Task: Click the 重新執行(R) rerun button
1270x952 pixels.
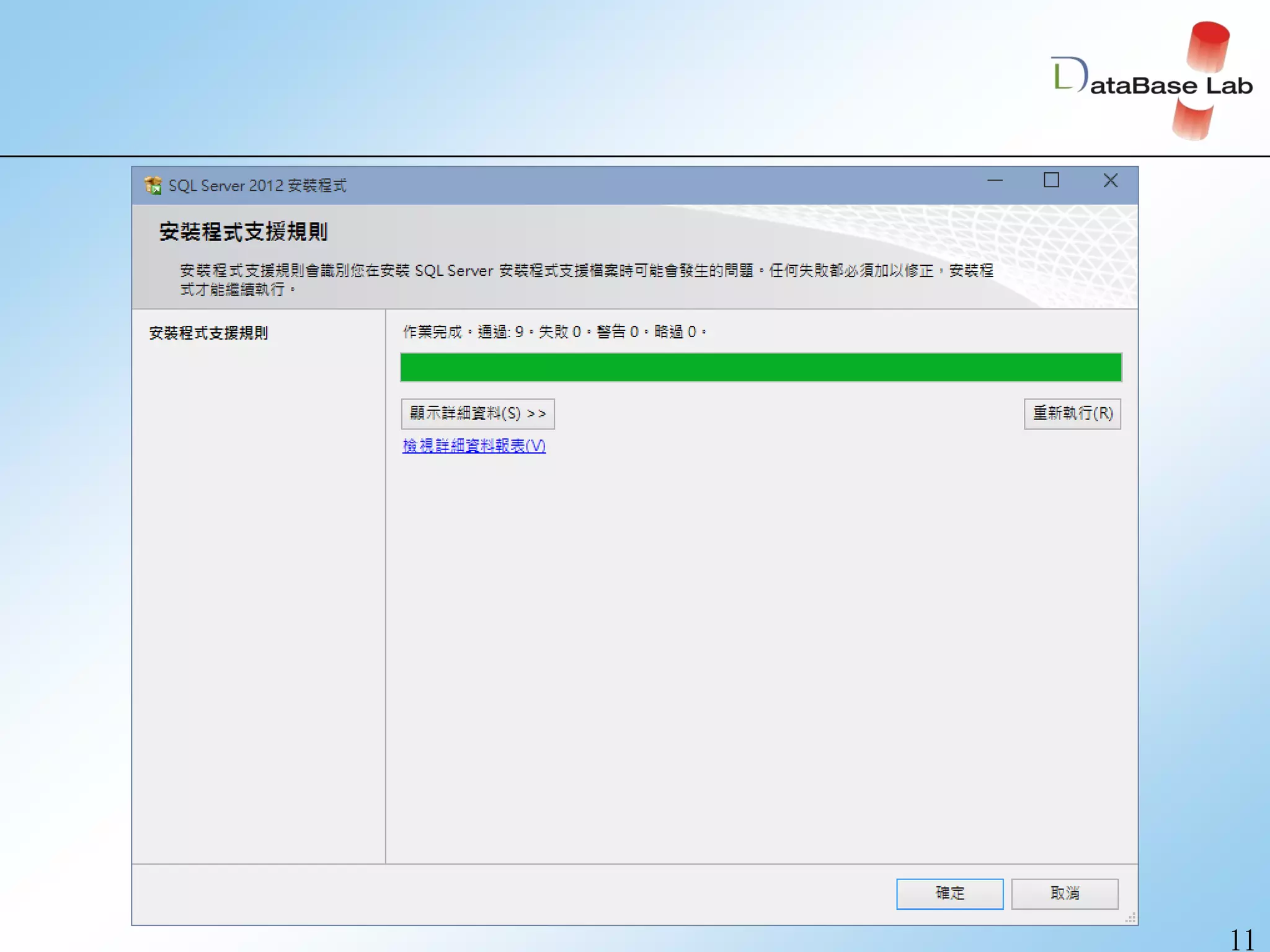Action: (x=1072, y=413)
